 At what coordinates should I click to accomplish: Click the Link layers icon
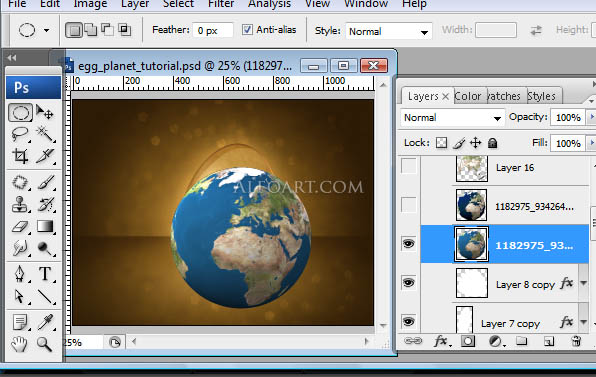point(412,341)
